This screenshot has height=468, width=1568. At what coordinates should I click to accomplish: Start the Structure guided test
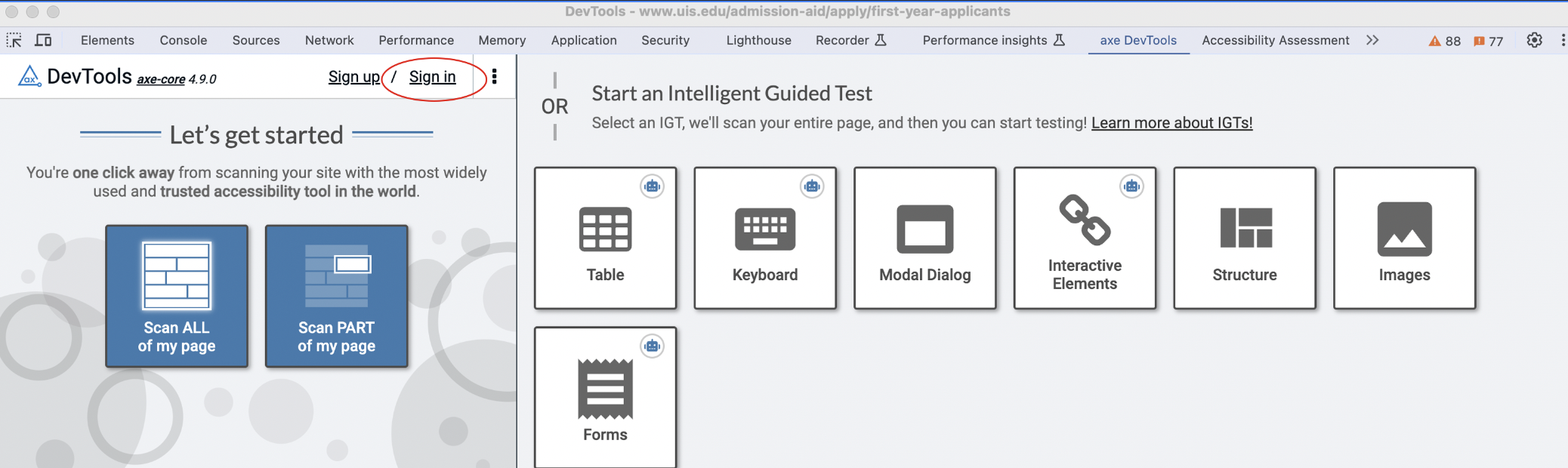1245,238
